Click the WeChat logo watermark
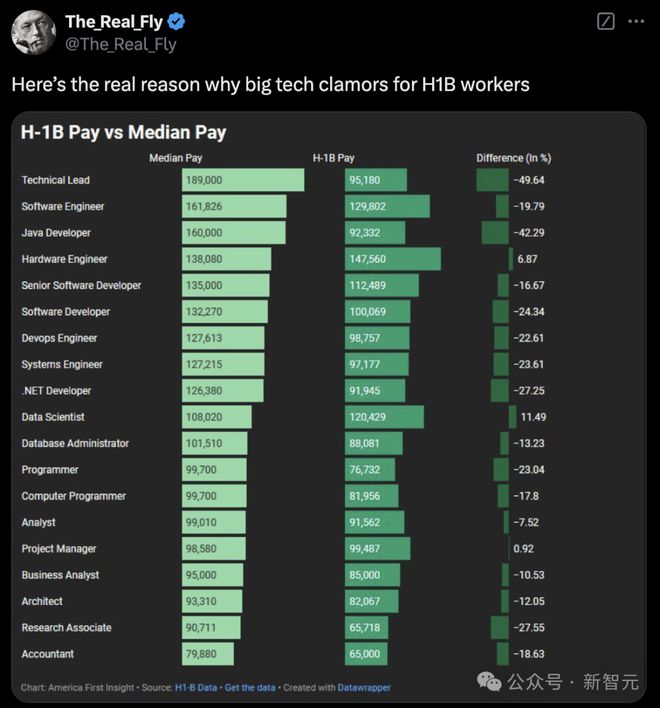Viewport: 660px width, 708px height. pyautogui.click(x=489, y=681)
